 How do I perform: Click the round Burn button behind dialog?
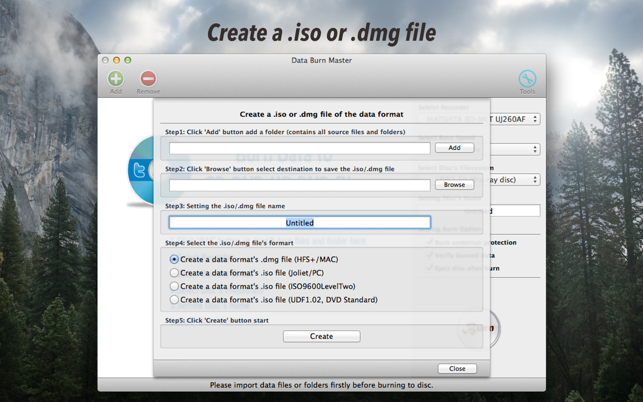coord(480,328)
